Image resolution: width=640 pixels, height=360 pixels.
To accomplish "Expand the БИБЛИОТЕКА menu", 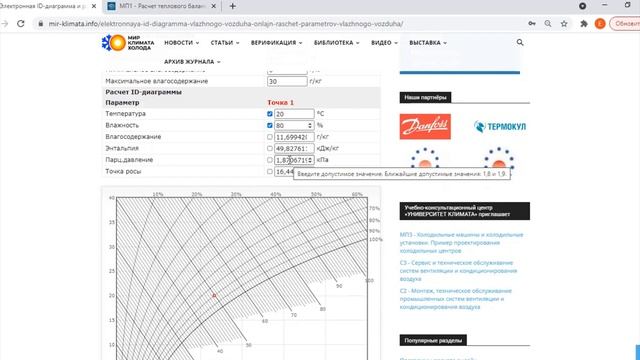I will tap(337, 42).
